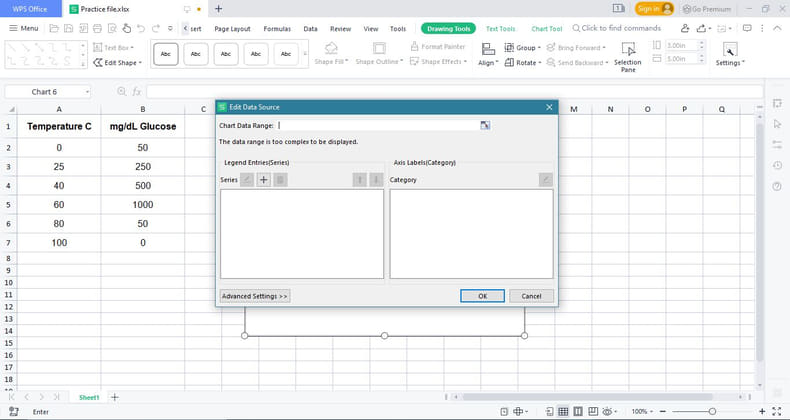790x420 pixels.
Task: Click the zoom slider handle
Action: pyautogui.click(x=712, y=411)
